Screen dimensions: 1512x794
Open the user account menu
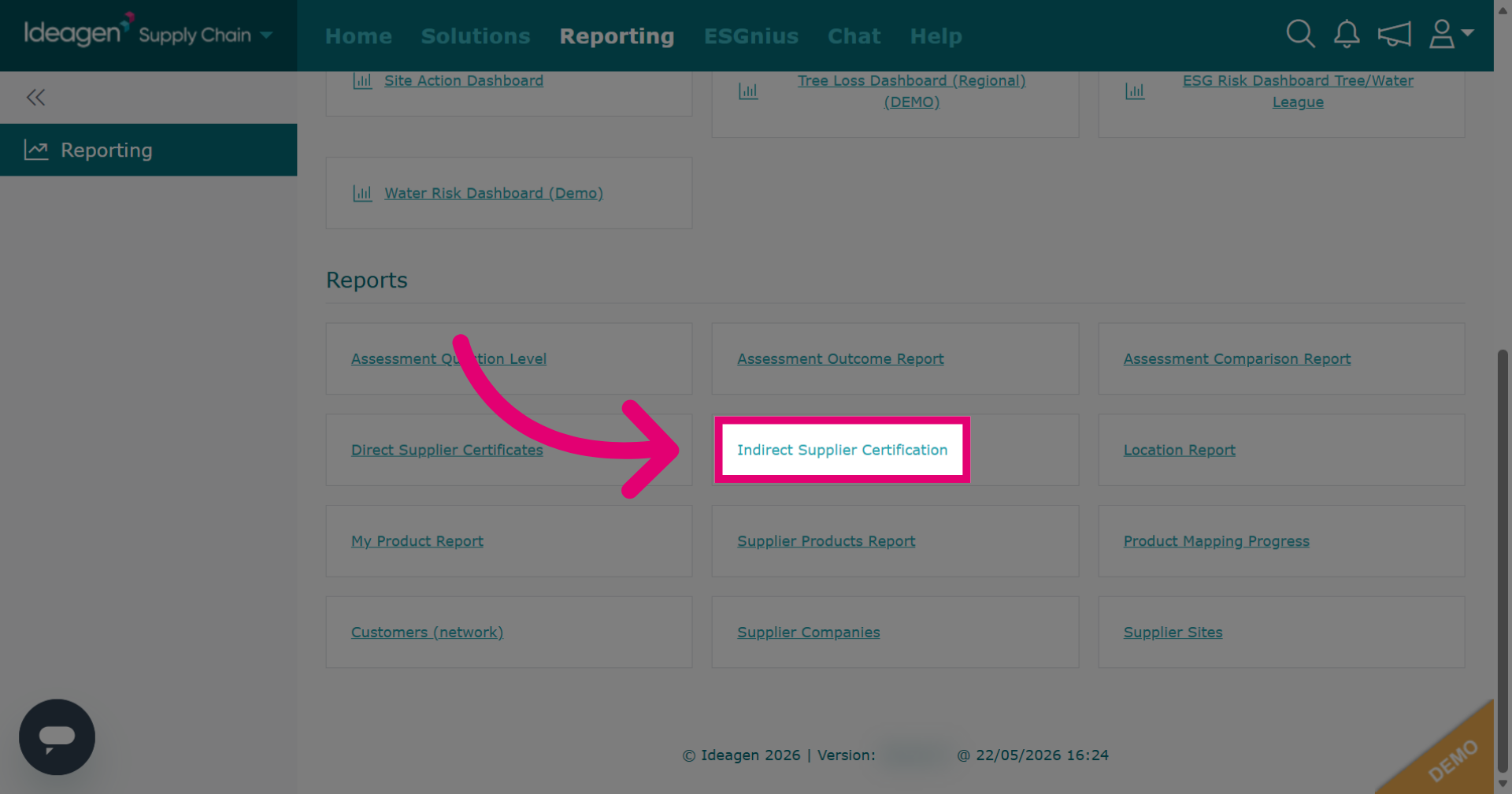click(1451, 34)
